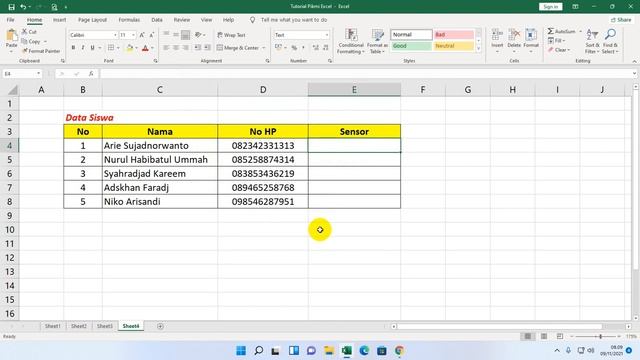This screenshot has height=360, width=640.
Task: Expand the Font Color dropdown arrow
Action: pos(152,48)
